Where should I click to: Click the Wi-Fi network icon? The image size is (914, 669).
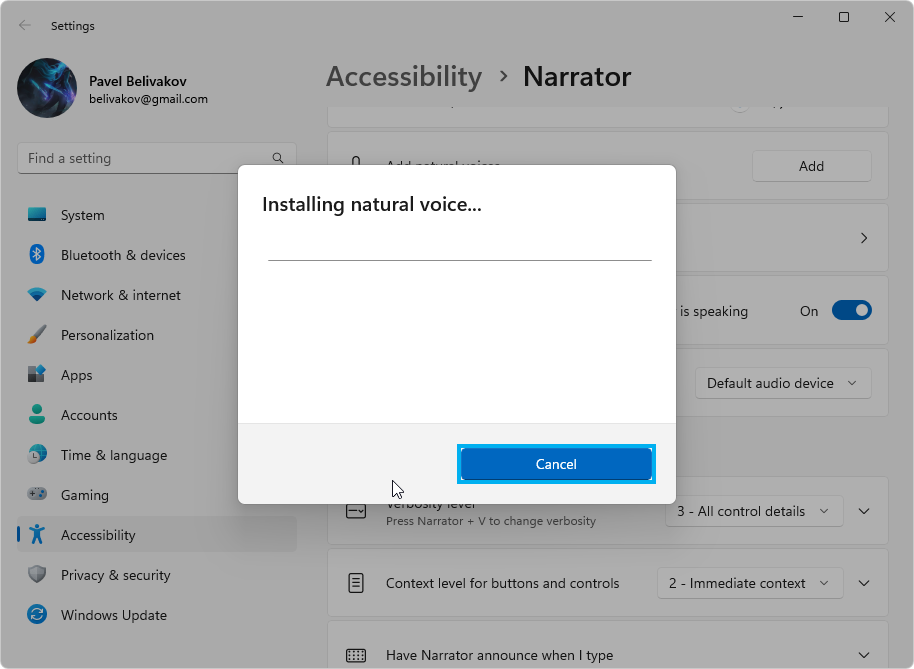point(37,295)
